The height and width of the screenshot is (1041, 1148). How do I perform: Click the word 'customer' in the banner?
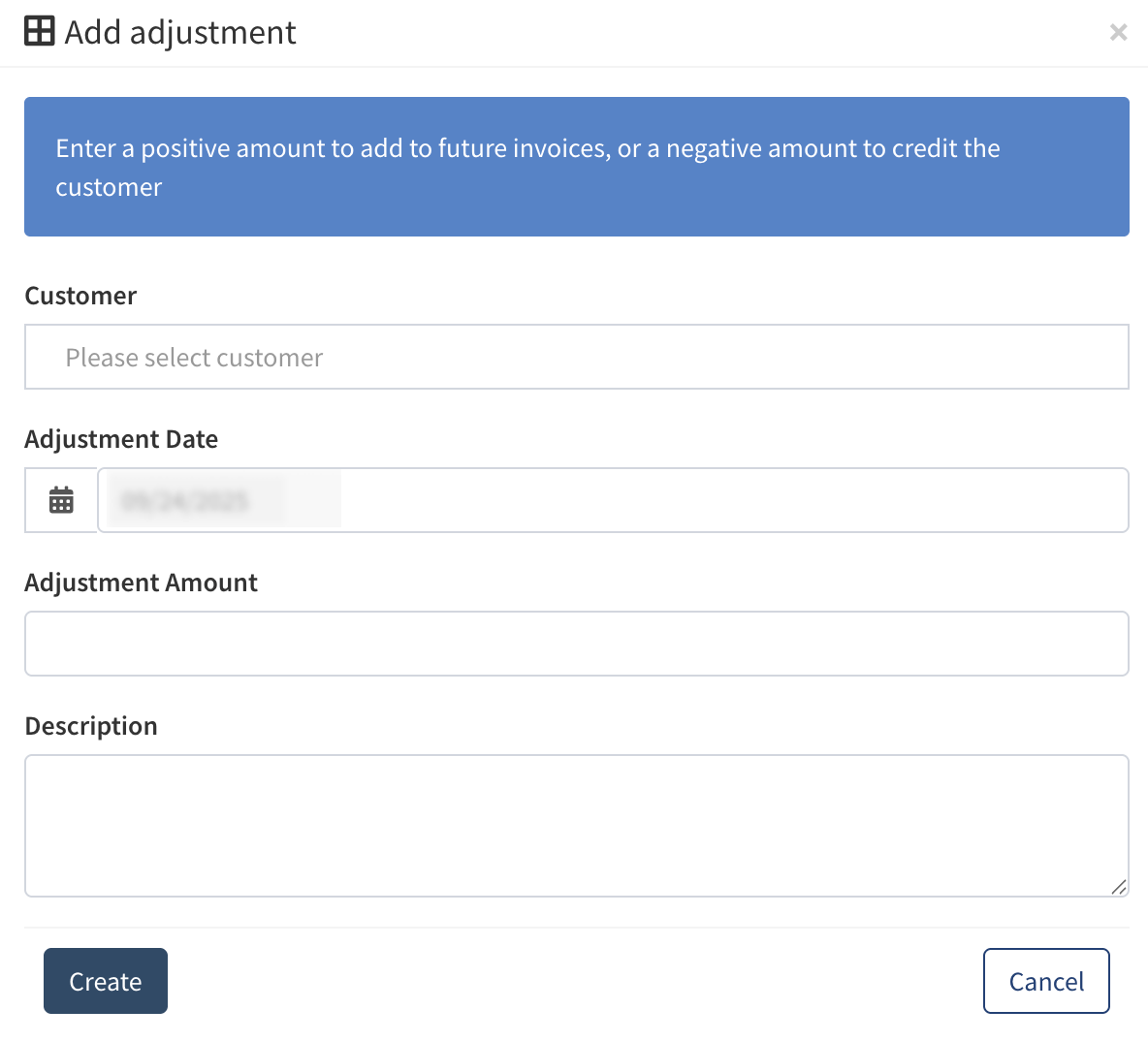pos(109,187)
